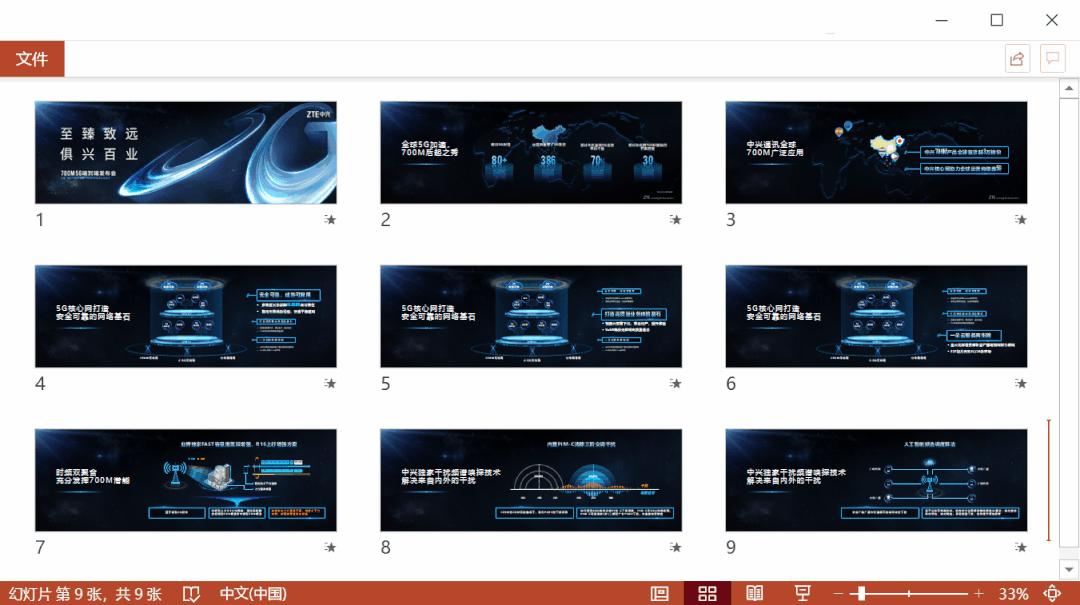Click the scrollbar down arrow
The width and height of the screenshot is (1080, 605).
click(x=1068, y=569)
